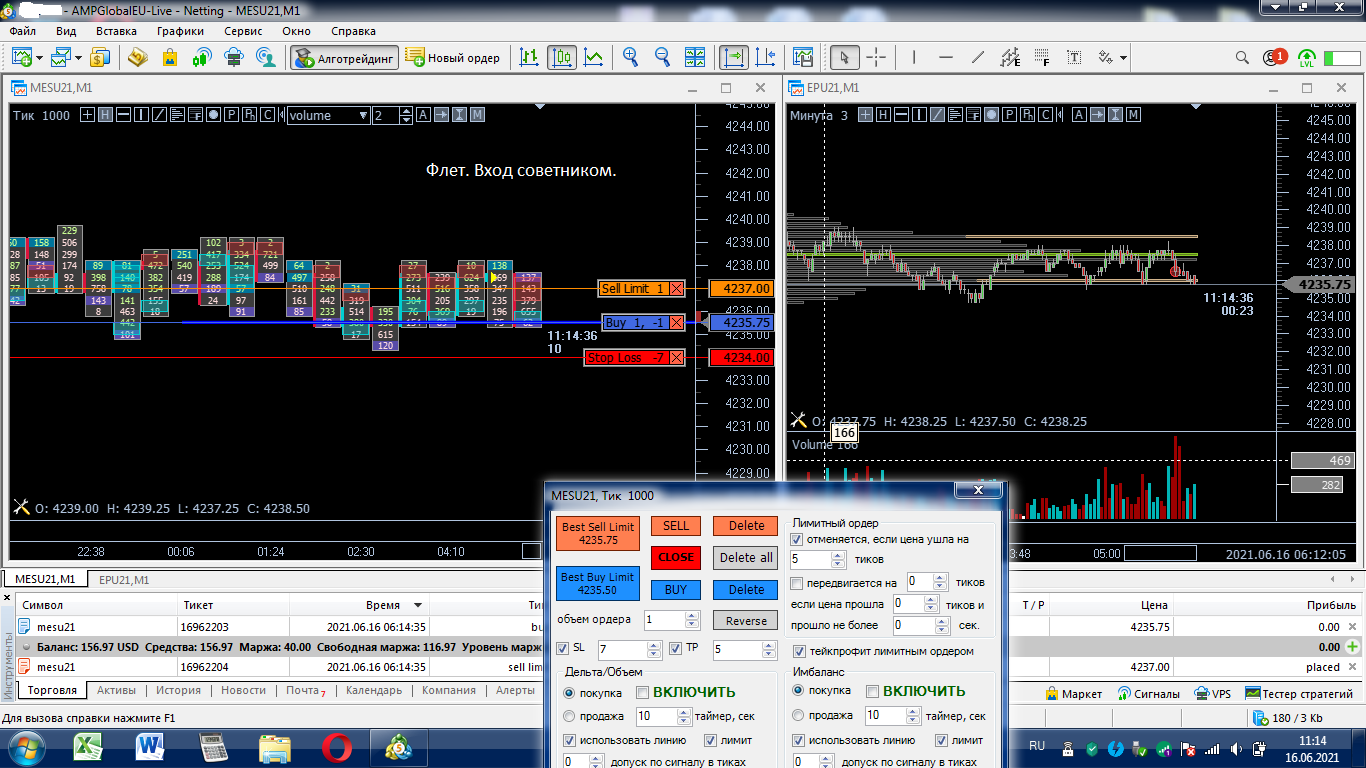Screen dimensions: 1366x768
Task: Open Microsoft Word from the taskbar
Action: [x=152, y=747]
